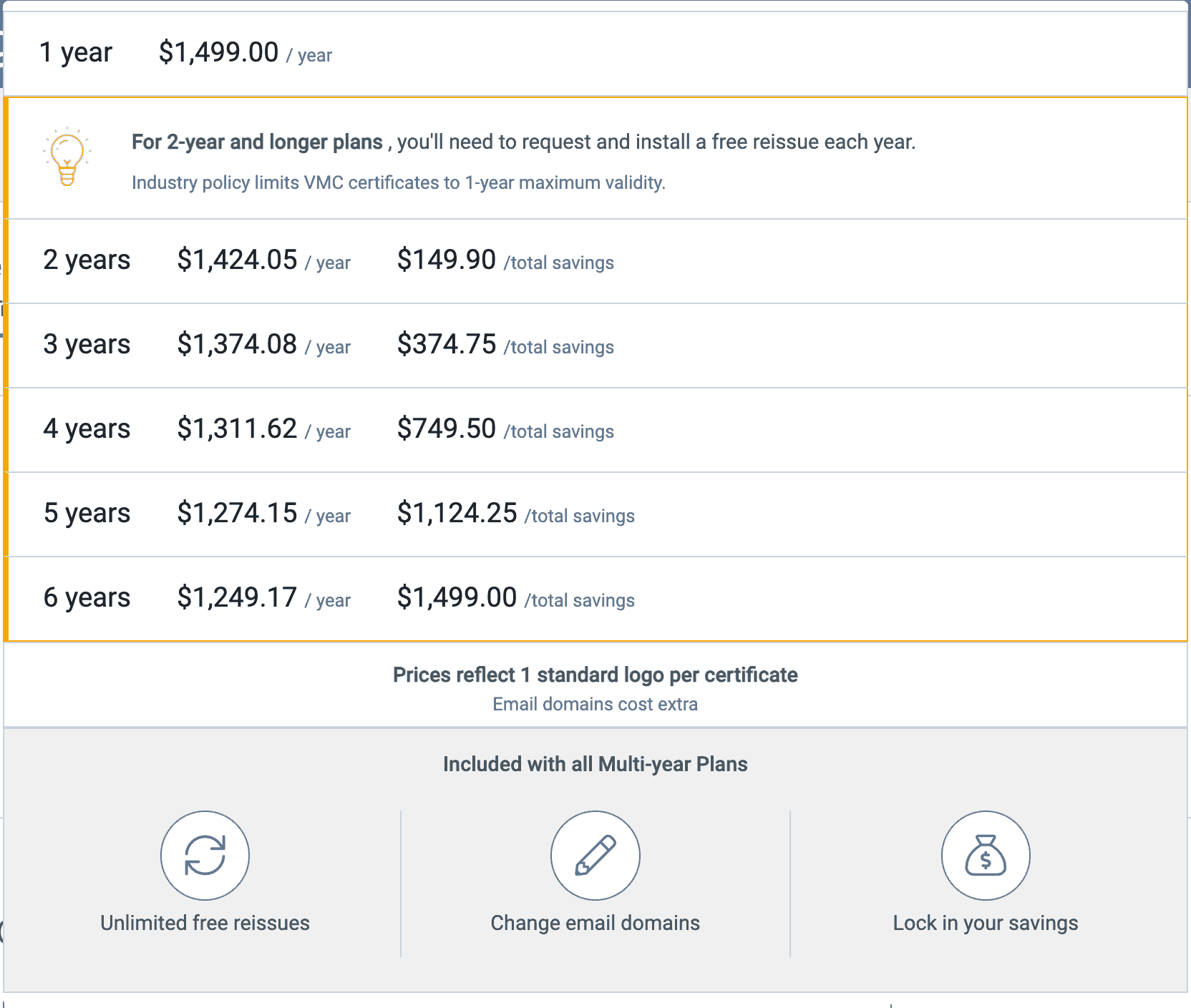Click the lightbulb tip icon

pos(67,157)
